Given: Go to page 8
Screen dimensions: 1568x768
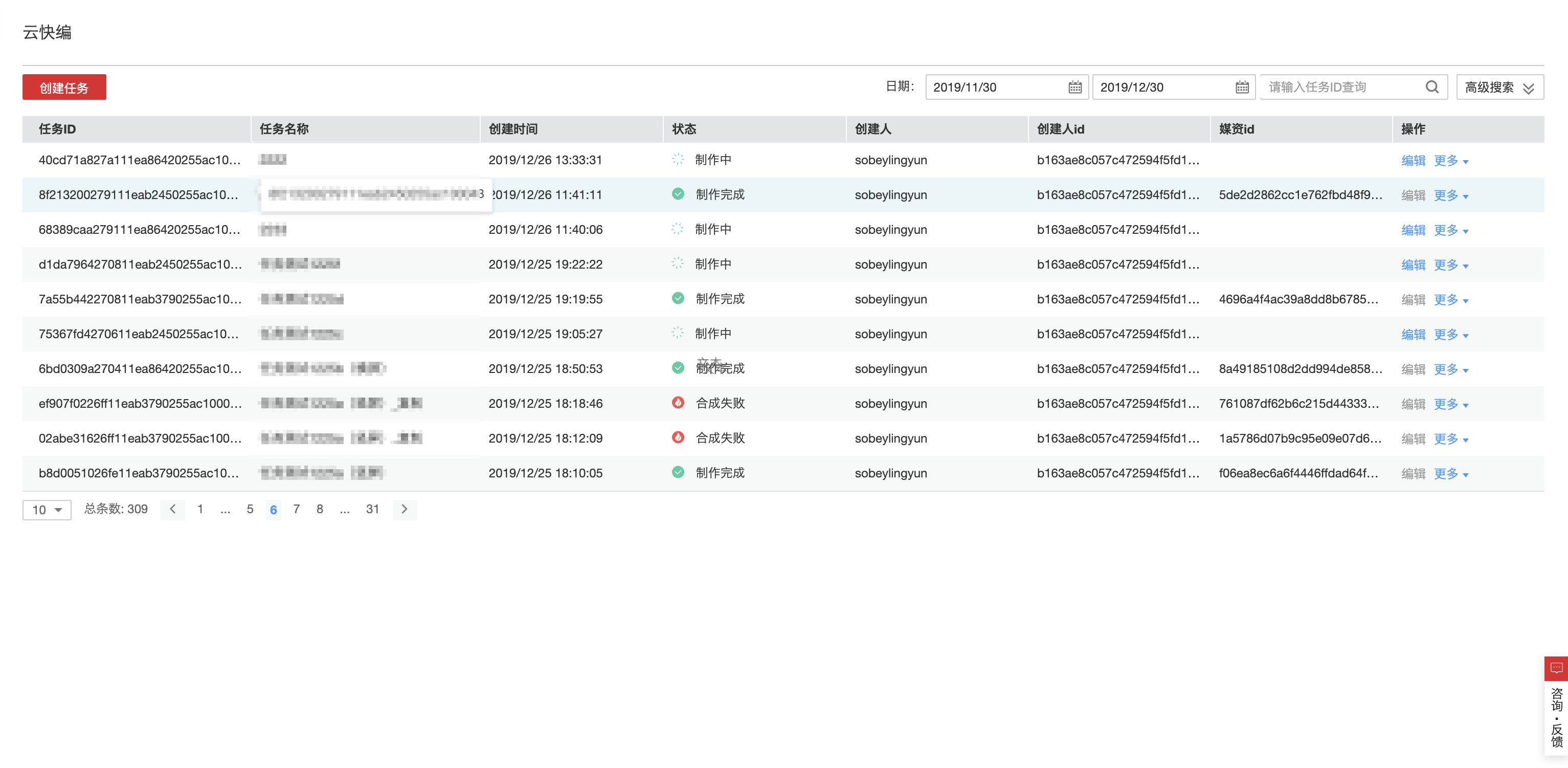Looking at the screenshot, I should 320,509.
